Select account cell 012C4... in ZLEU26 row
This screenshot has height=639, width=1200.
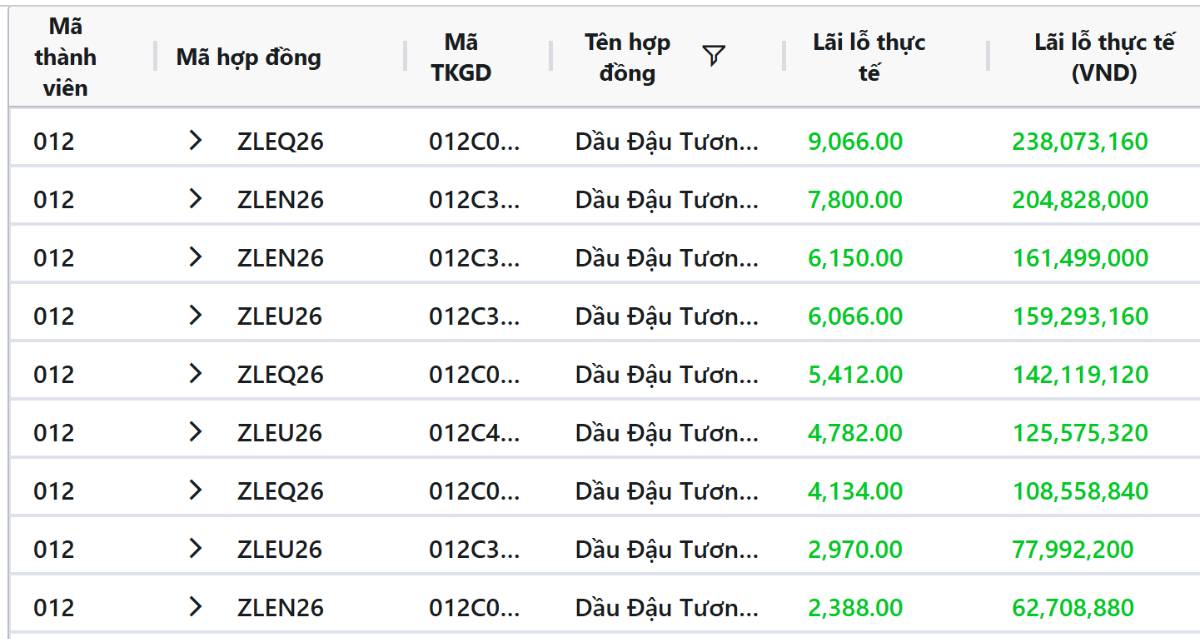tap(474, 432)
